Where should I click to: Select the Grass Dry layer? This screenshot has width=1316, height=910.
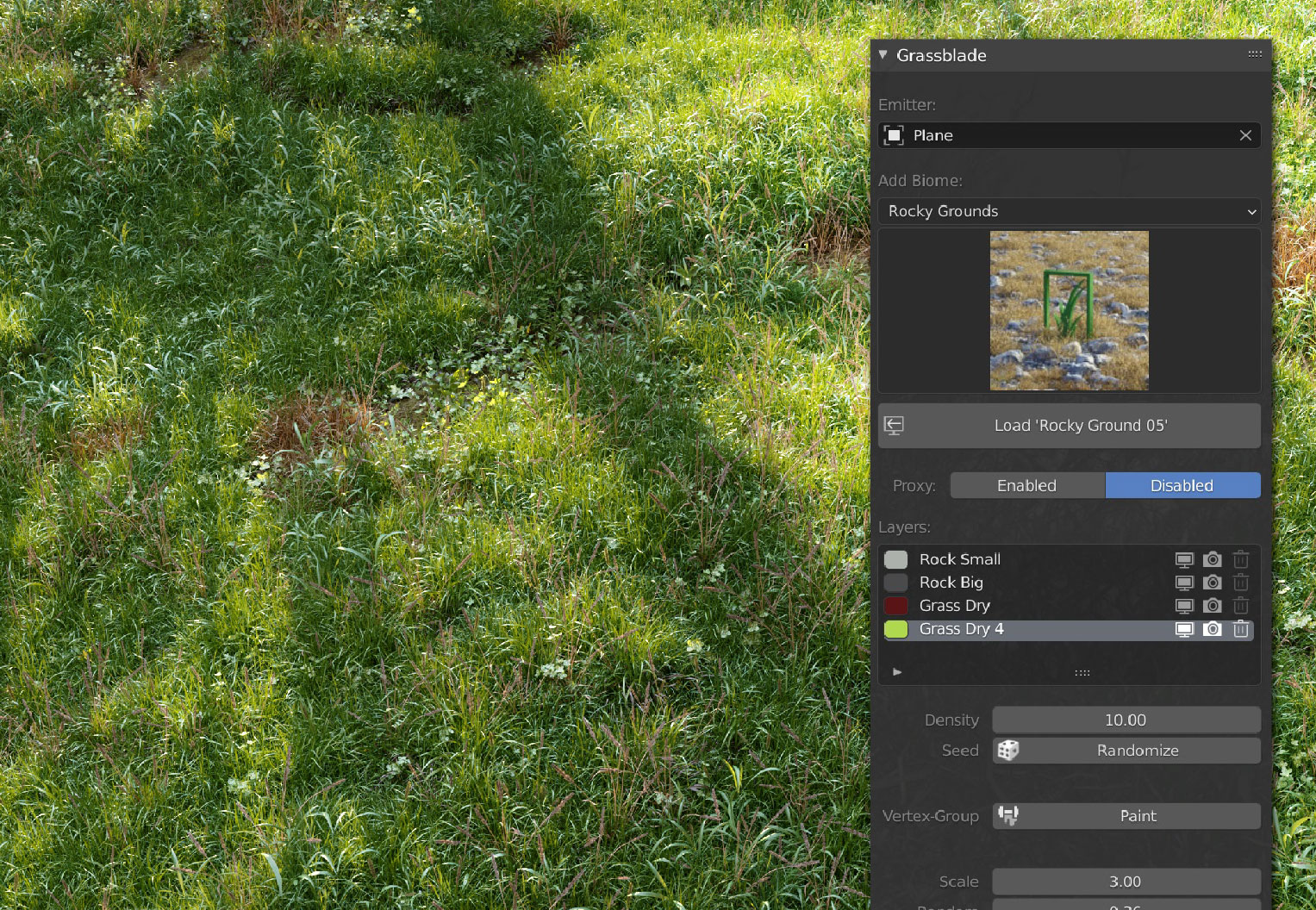click(1069, 606)
